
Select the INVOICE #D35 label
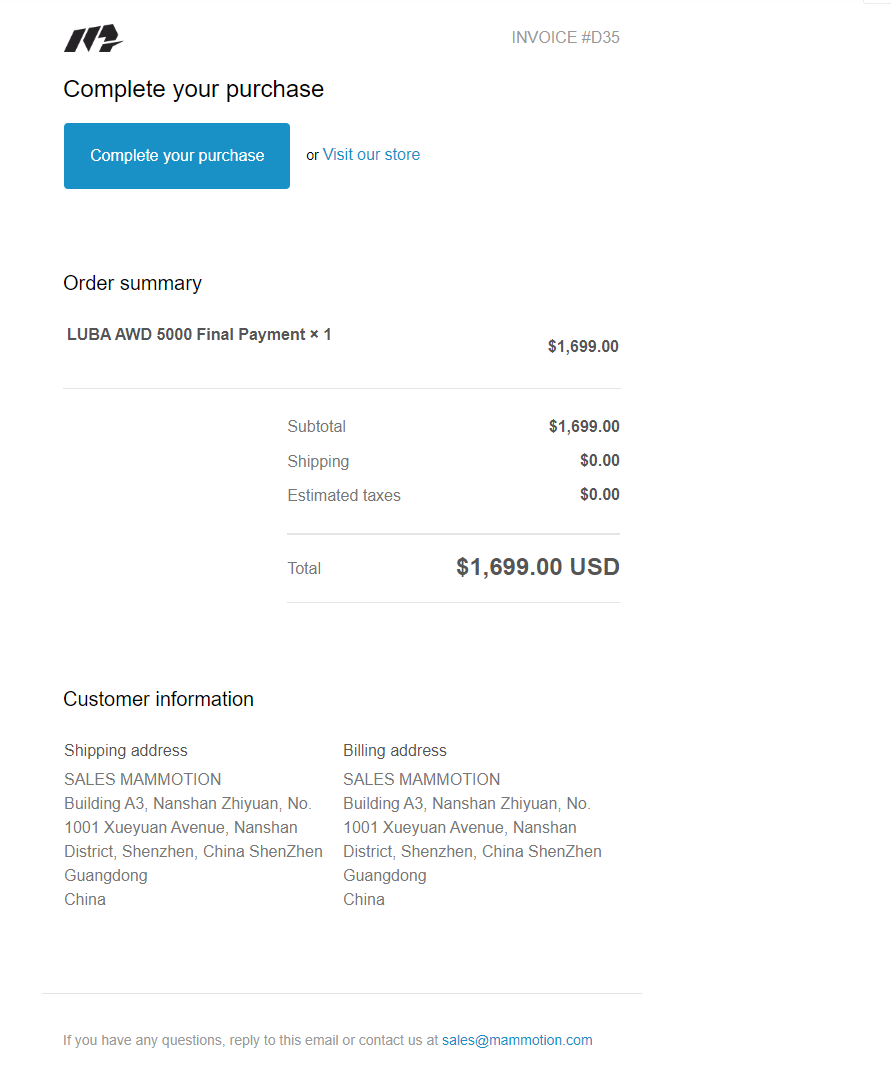tap(565, 37)
